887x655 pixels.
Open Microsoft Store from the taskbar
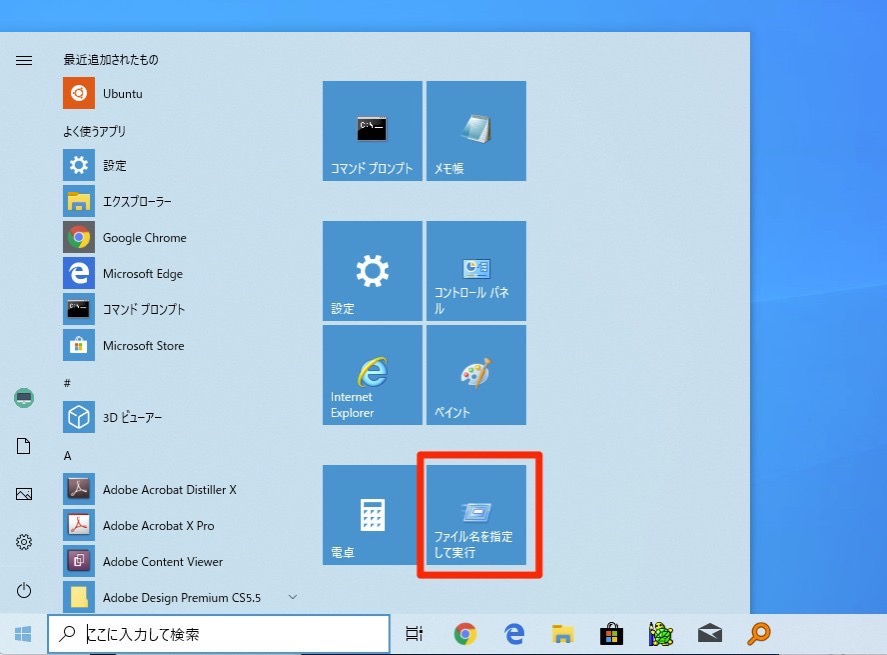point(612,634)
